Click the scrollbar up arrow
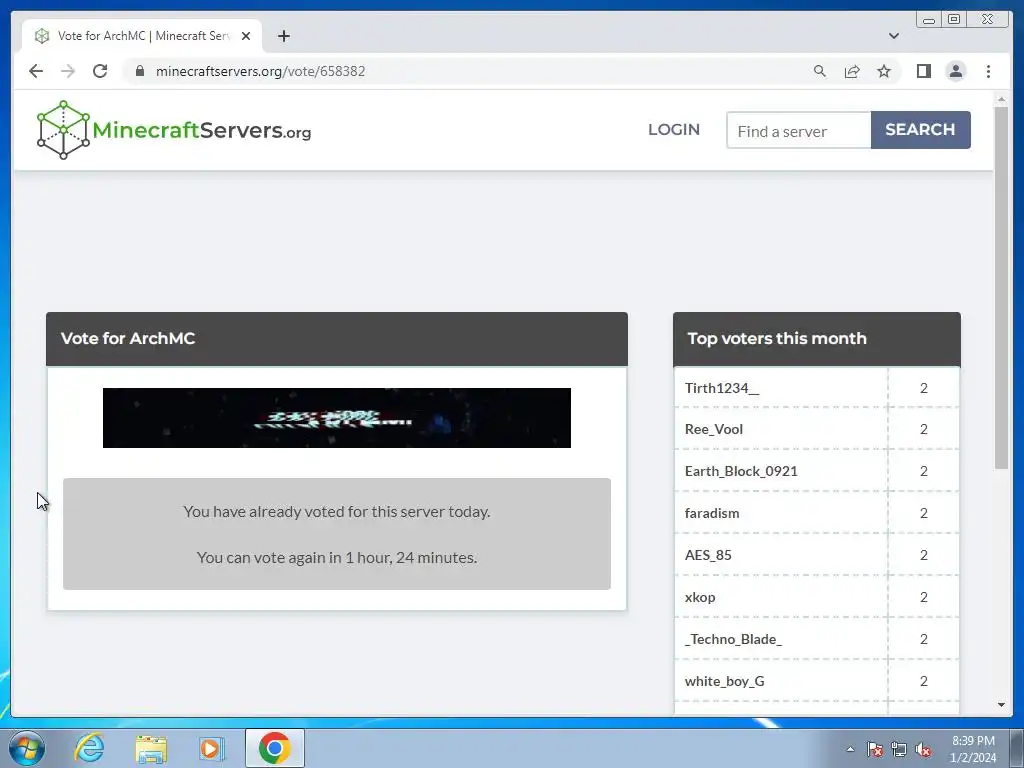The width and height of the screenshot is (1024, 768). (x=1001, y=99)
